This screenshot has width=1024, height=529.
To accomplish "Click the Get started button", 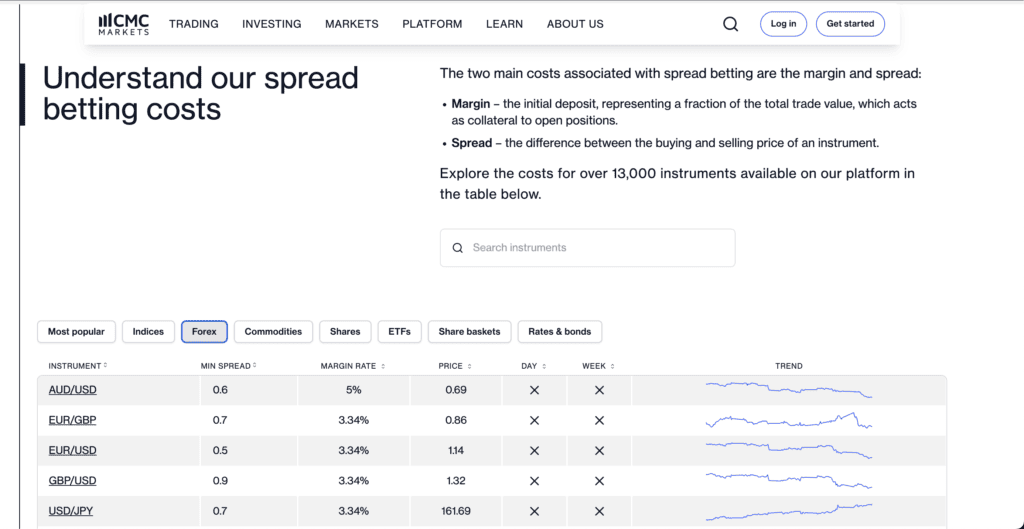I will tap(850, 24).
